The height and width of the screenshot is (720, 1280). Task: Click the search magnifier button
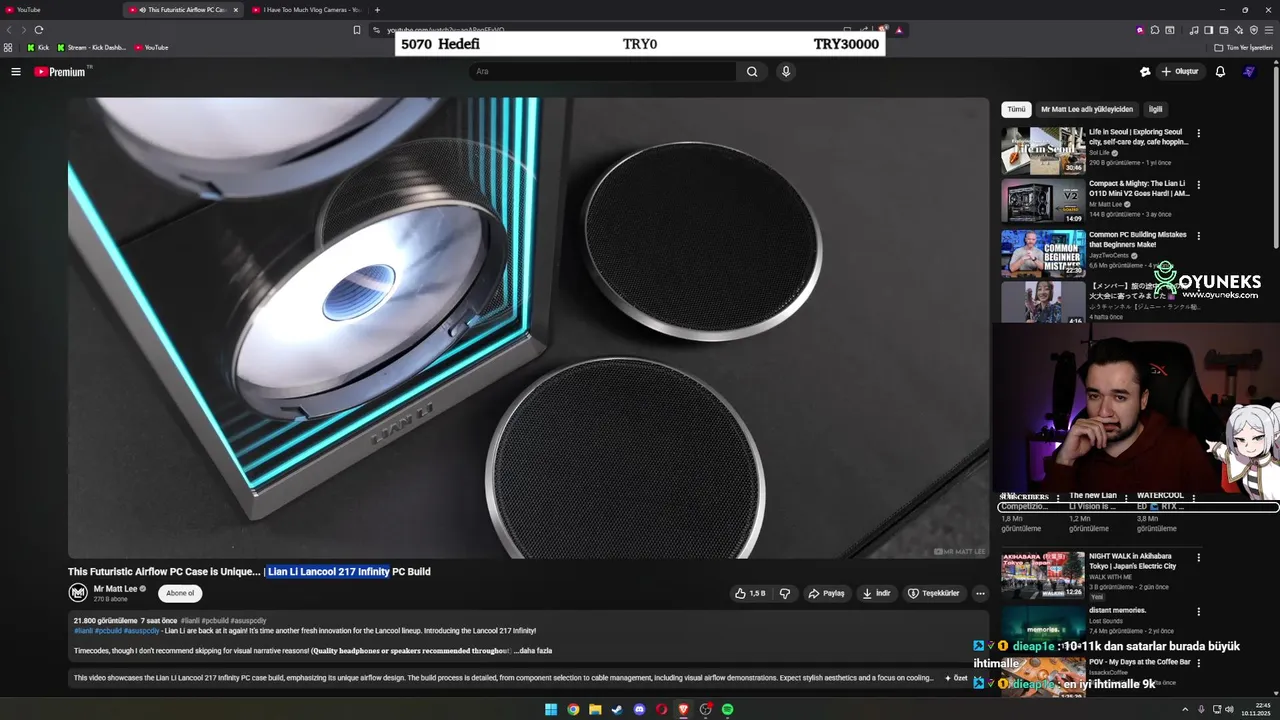click(x=752, y=72)
